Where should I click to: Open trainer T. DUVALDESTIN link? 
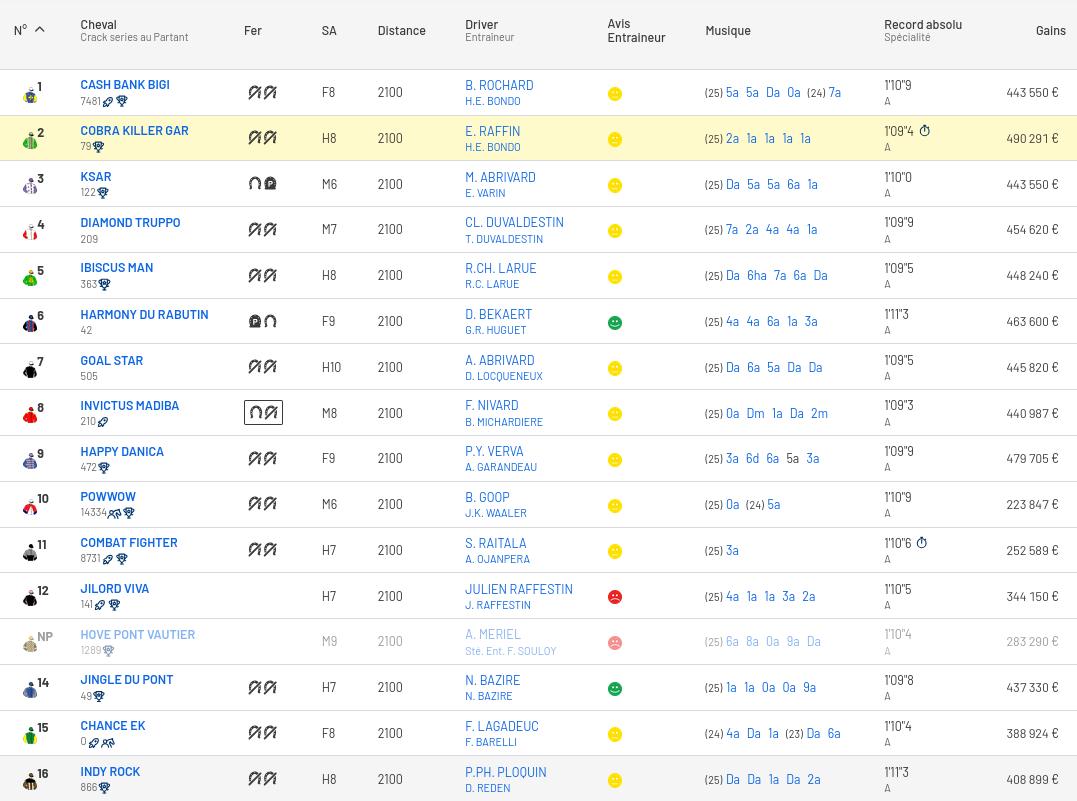(x=504, y=239)
